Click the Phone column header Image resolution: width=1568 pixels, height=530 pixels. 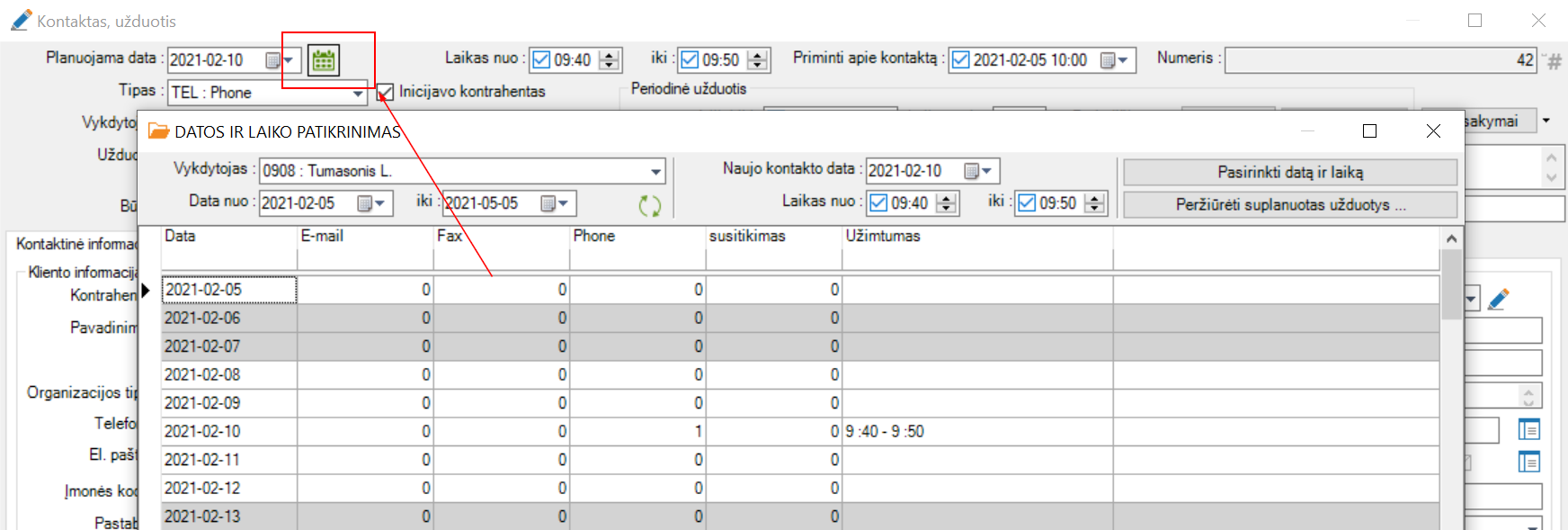coord(594,237)
